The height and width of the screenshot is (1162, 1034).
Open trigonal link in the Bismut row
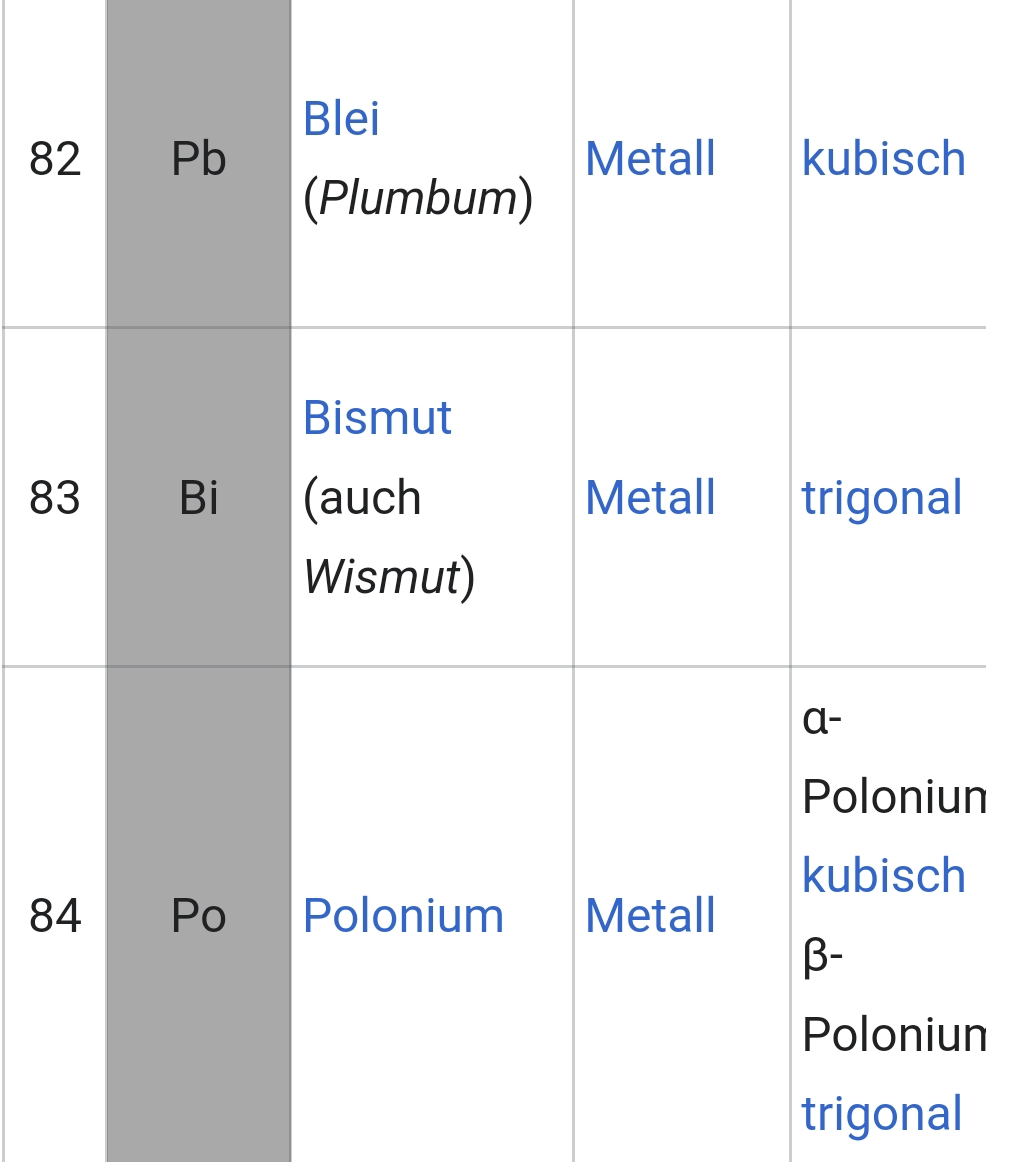(x=882, y=497)
